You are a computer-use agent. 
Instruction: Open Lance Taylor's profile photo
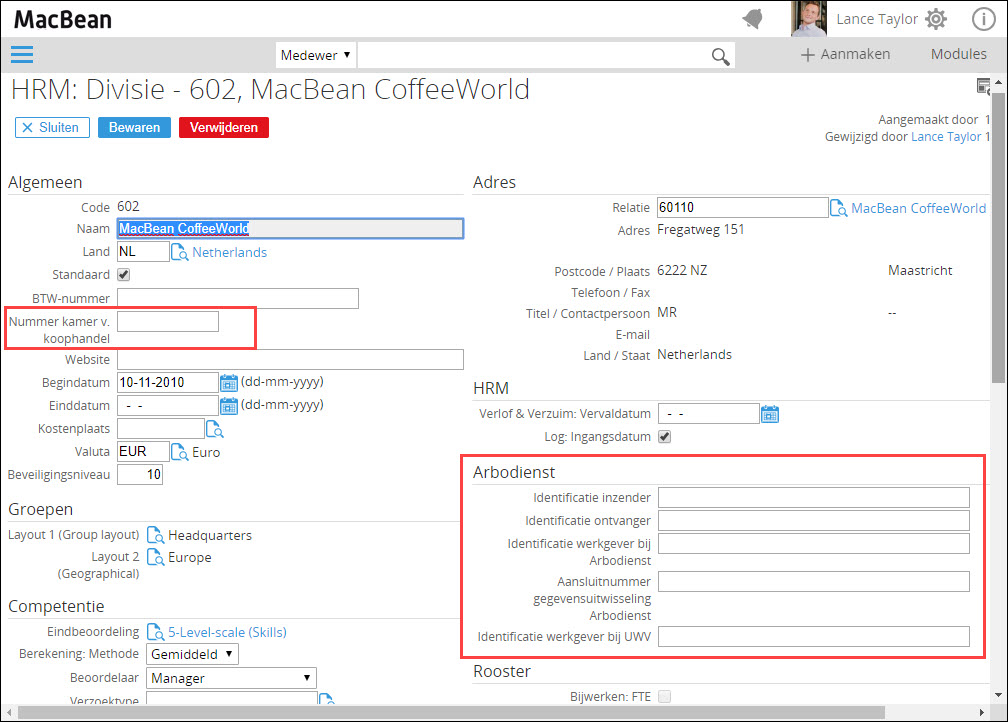[809, 19]
